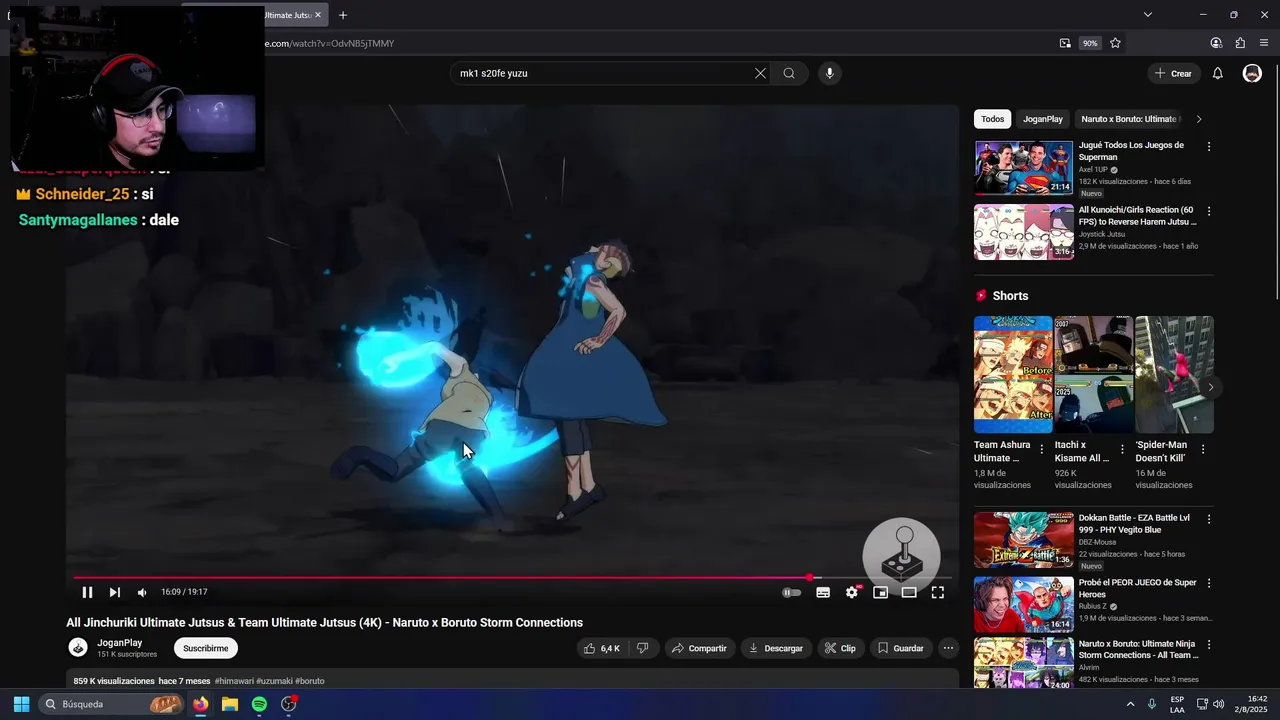The image size is (1280, 720).
Task: Toggle the autoplay switch
Action: (x=792, y=593)
